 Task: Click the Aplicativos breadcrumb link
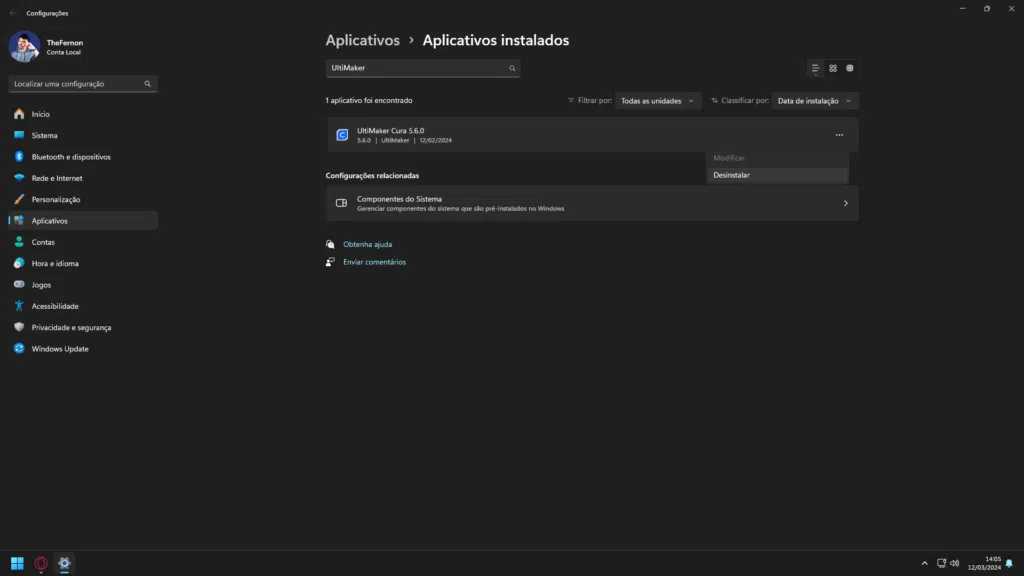(362, 40)
